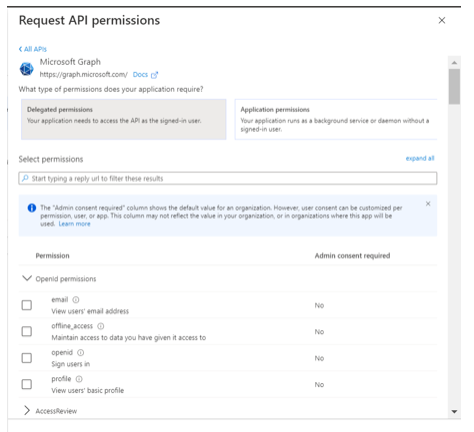474x432 pixels.
Task: Check the email permission checkbox
Action: tap(27, 305)
